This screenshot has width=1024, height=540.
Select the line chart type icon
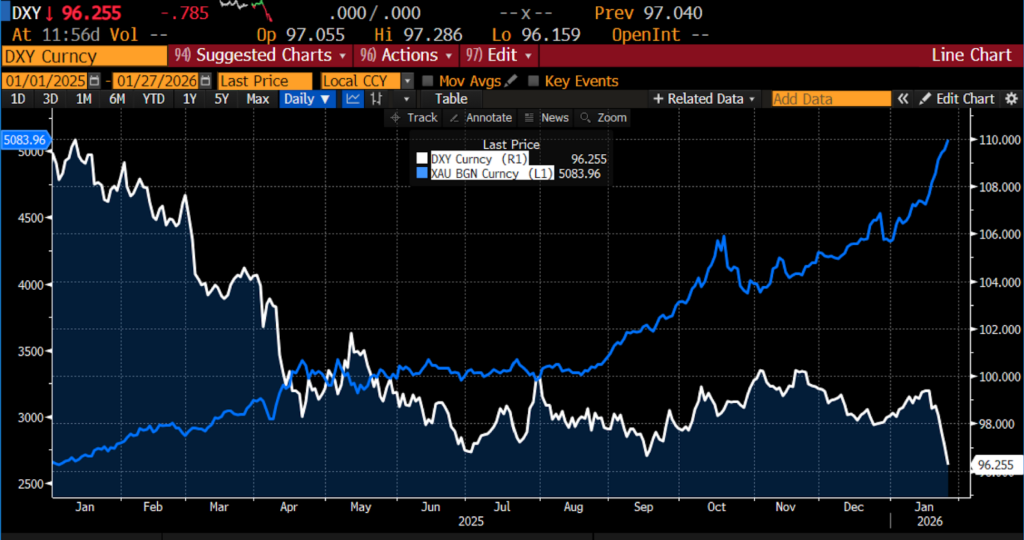[353, 99]
